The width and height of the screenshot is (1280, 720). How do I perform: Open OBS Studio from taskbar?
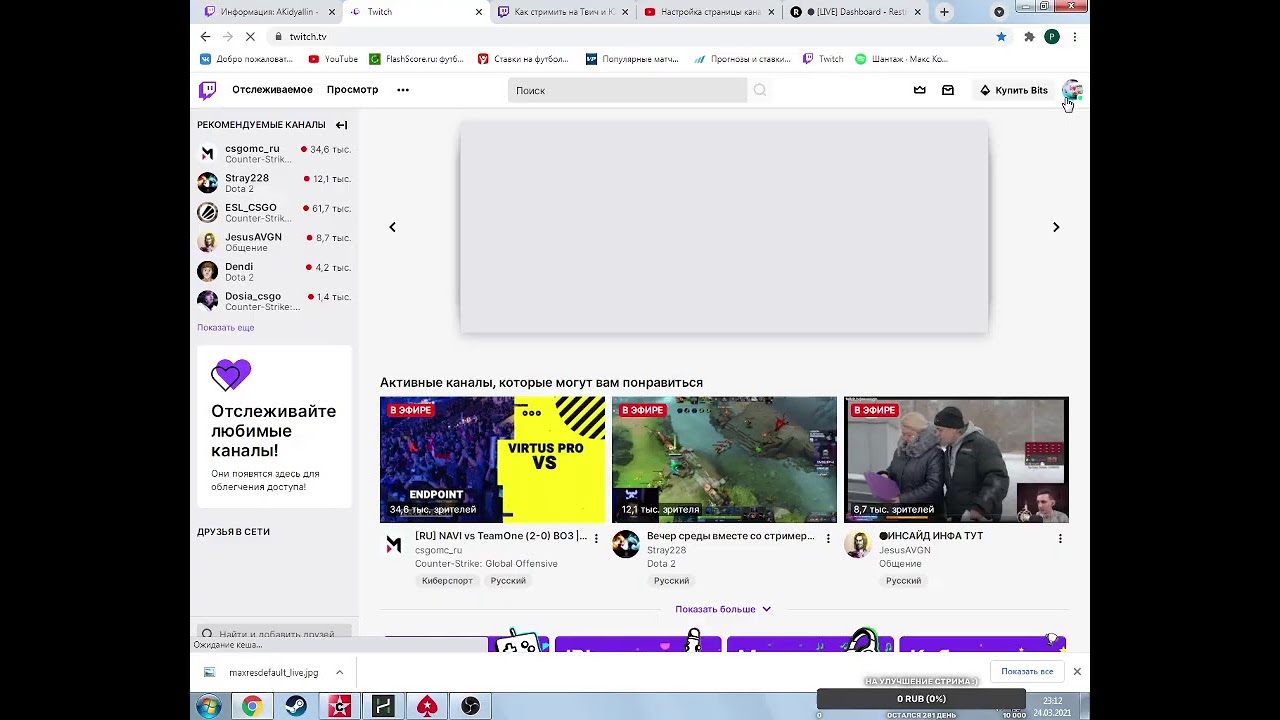pyautogui.click(x=470, y=707)
